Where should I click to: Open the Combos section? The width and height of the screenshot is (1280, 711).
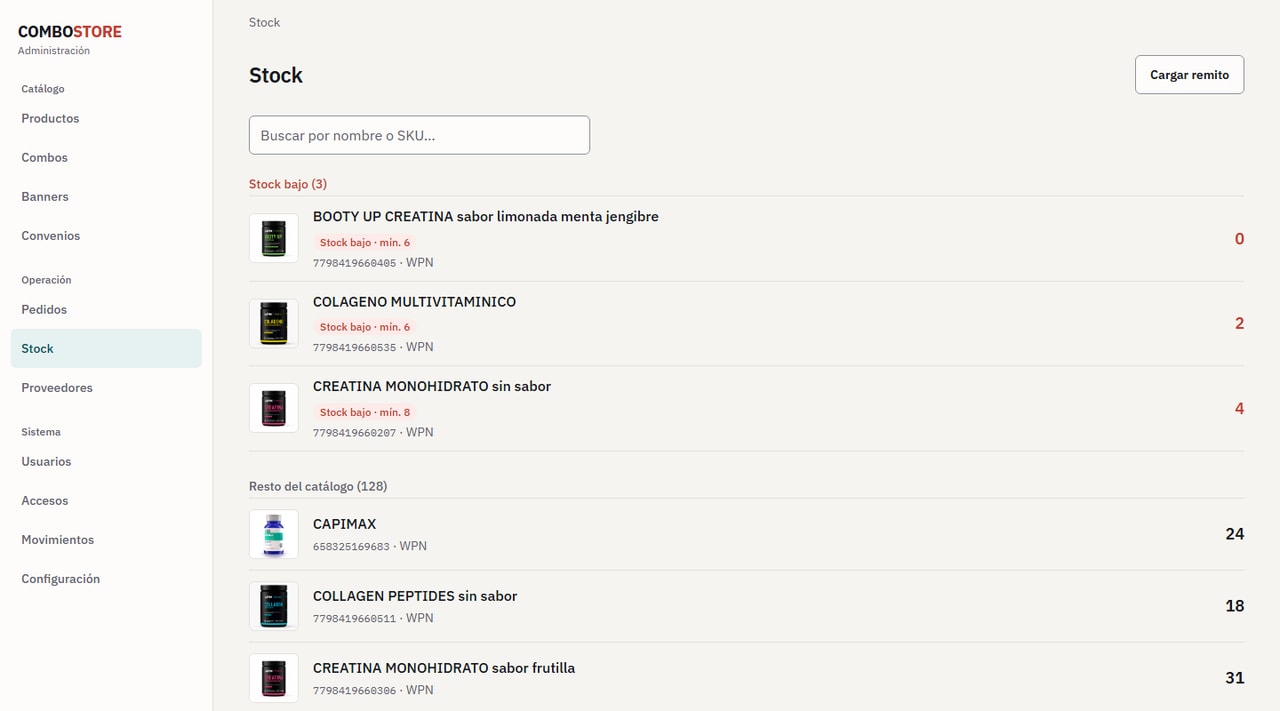click(106, 157)
